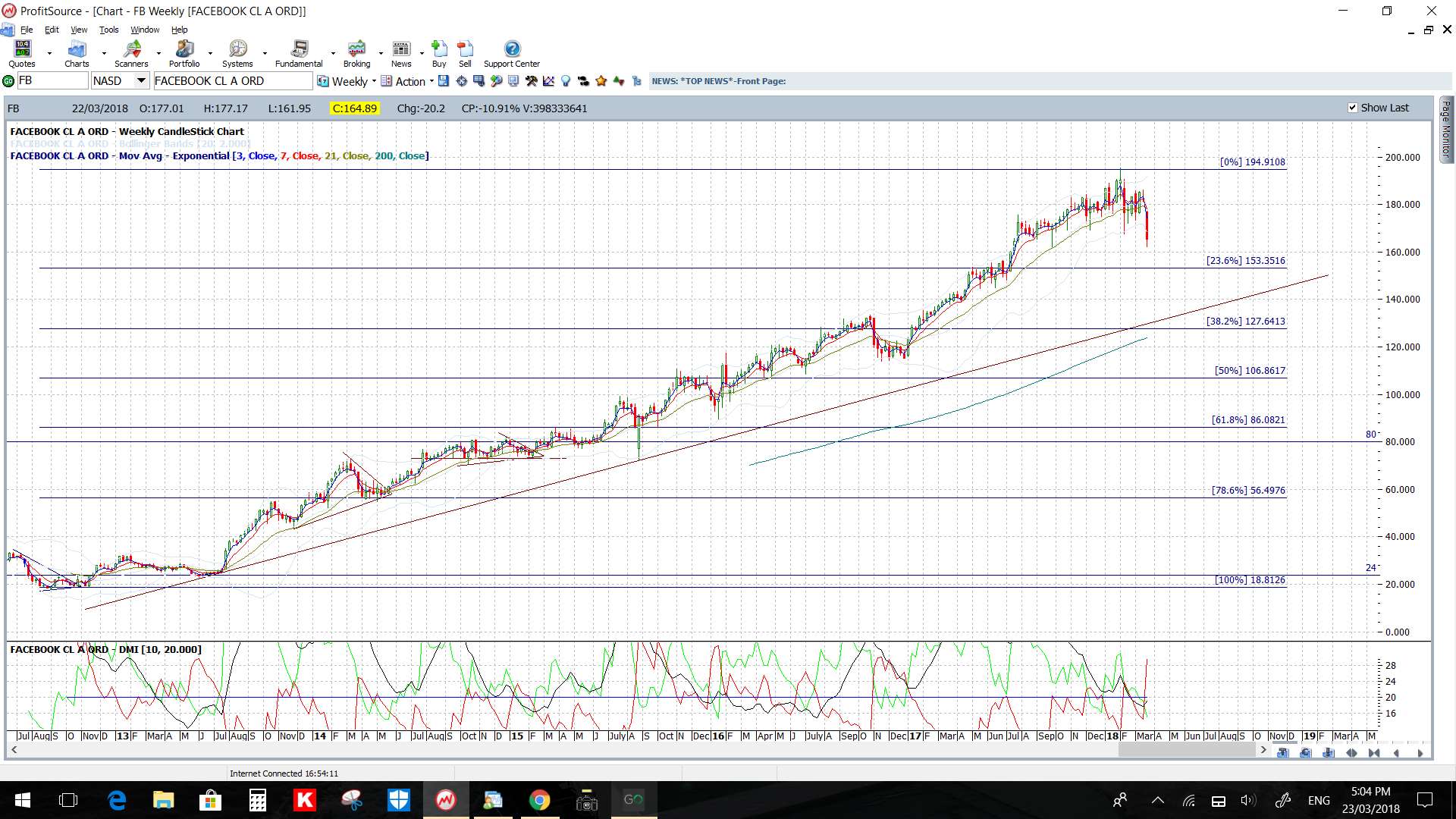Open the Tools menu
This screenshot has height=819, width=1456.
108,30
